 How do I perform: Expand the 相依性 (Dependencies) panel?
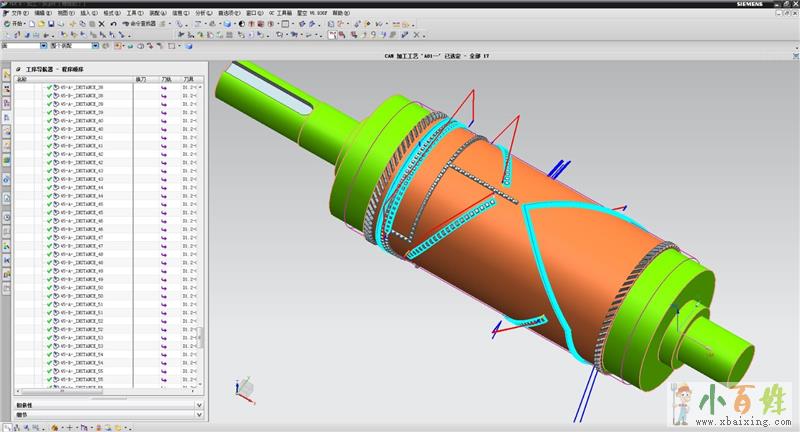(x=199, y=405)
